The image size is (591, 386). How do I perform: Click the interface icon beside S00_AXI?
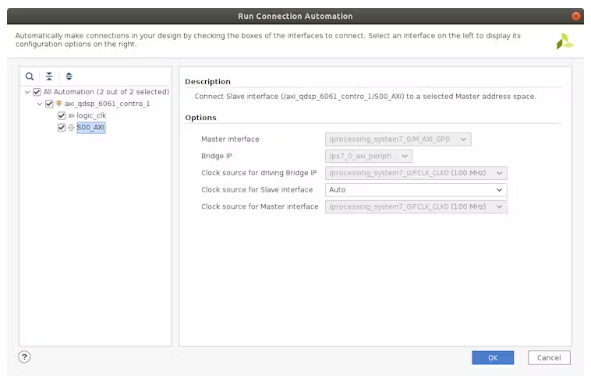(71, 128)
